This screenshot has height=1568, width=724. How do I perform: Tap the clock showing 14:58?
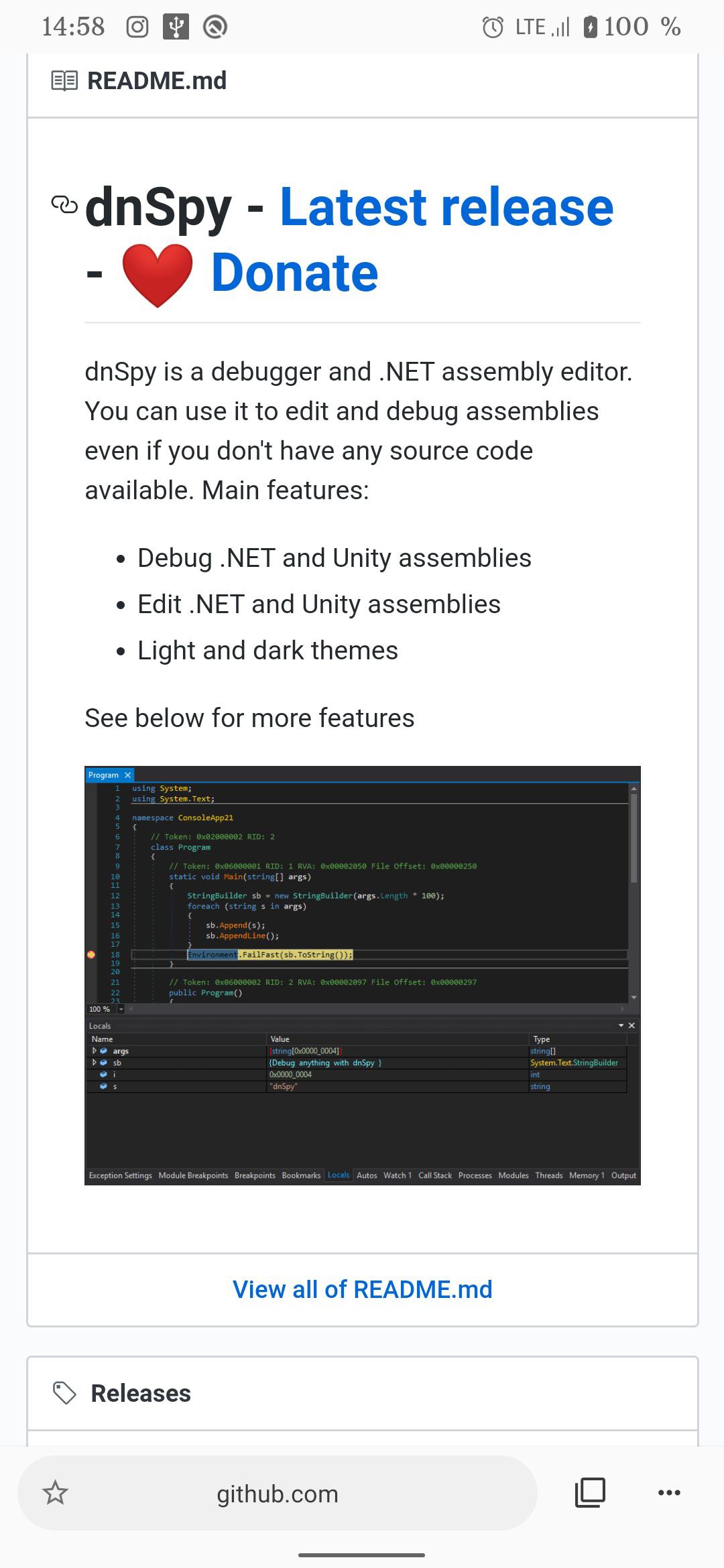coord(73,27)
